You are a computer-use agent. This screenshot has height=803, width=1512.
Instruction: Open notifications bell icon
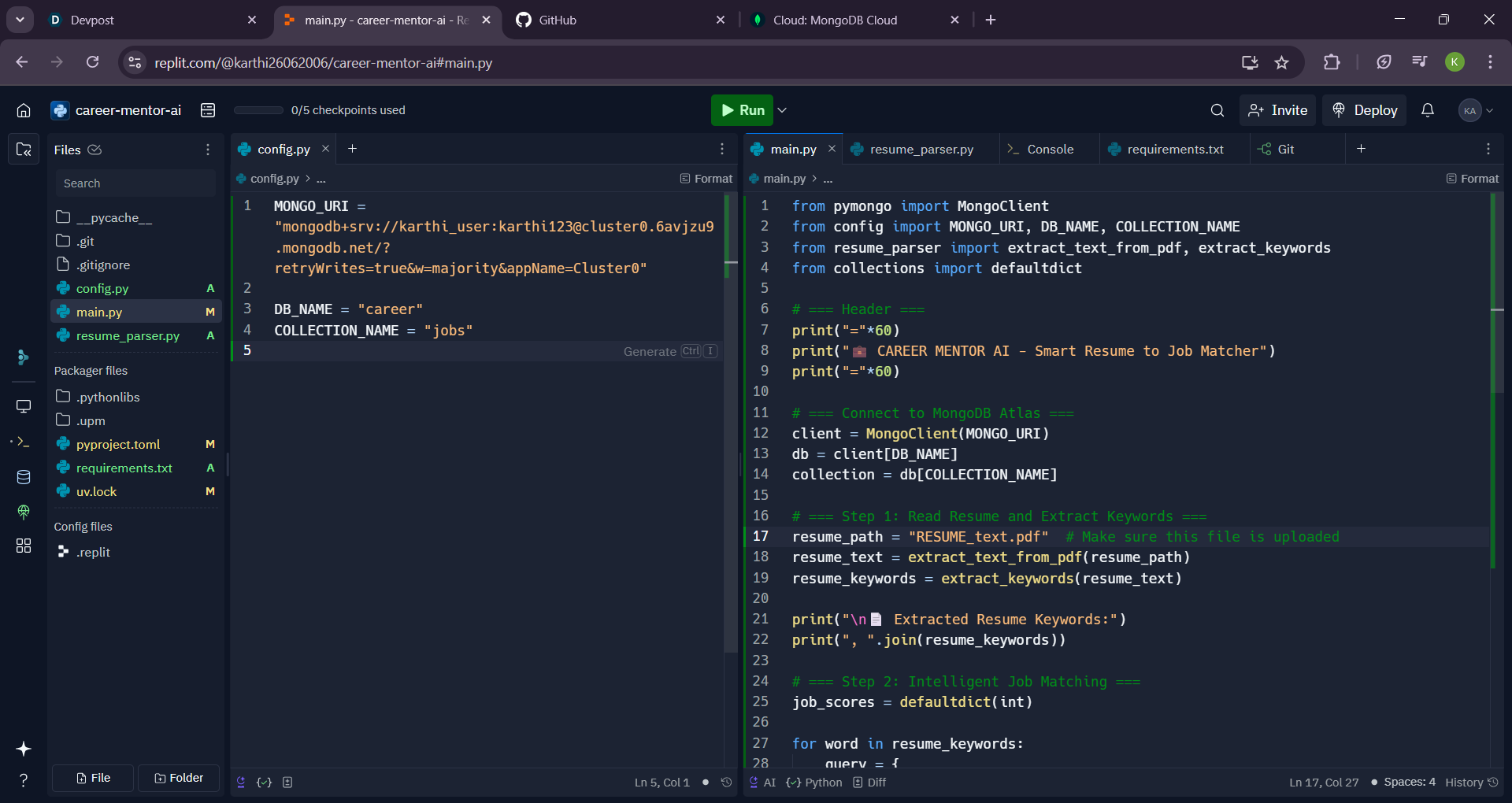pos(1428,110)
